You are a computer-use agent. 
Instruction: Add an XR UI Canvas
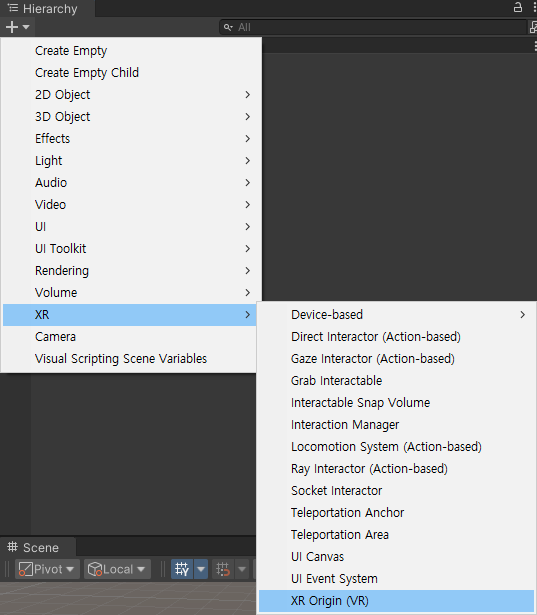[397, 556]
